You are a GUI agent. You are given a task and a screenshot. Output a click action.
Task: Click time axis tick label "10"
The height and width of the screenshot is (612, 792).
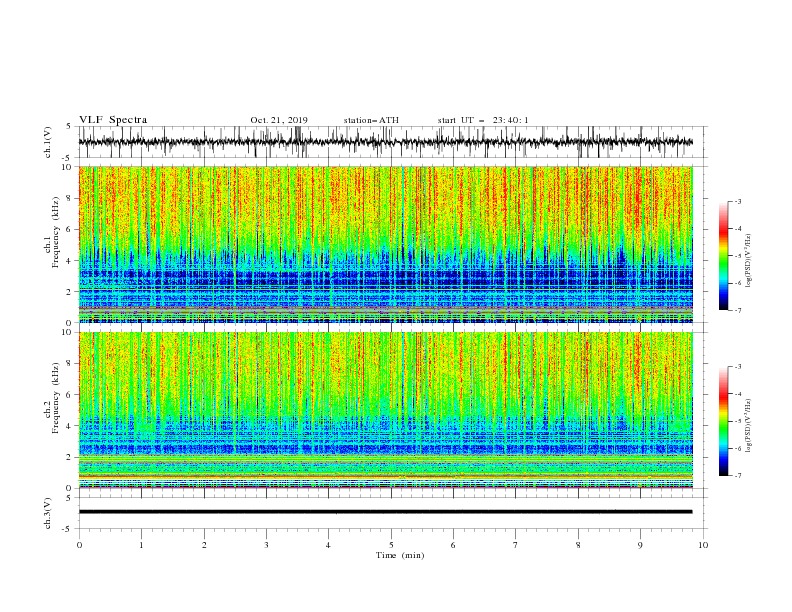tap(703, 545)
